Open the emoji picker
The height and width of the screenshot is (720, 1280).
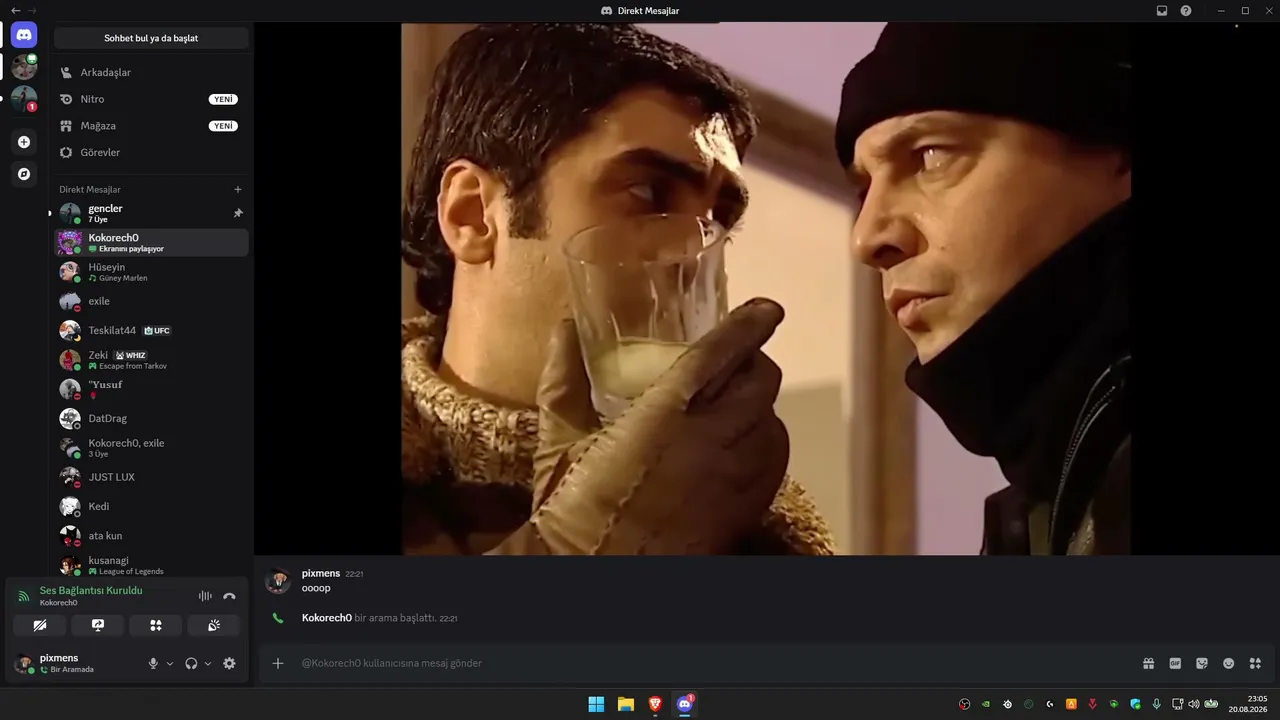1229,663
